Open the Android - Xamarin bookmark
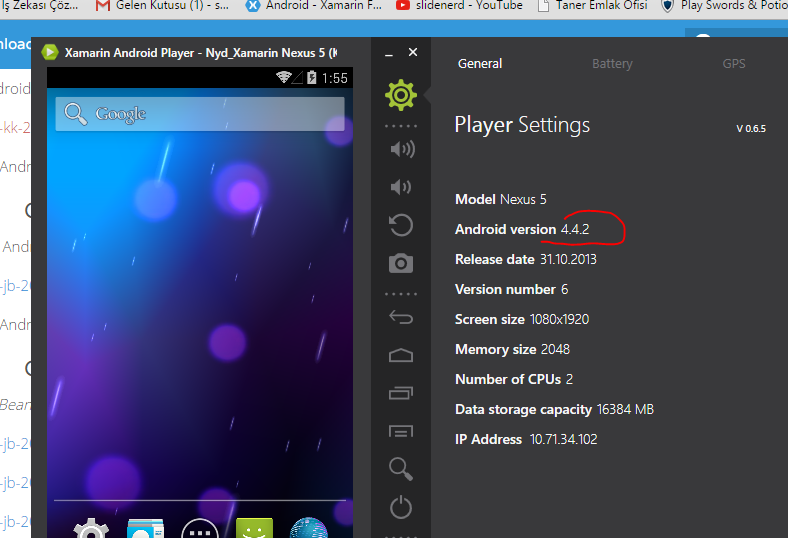This screenshot has height=538, width=788. (314, 6)
